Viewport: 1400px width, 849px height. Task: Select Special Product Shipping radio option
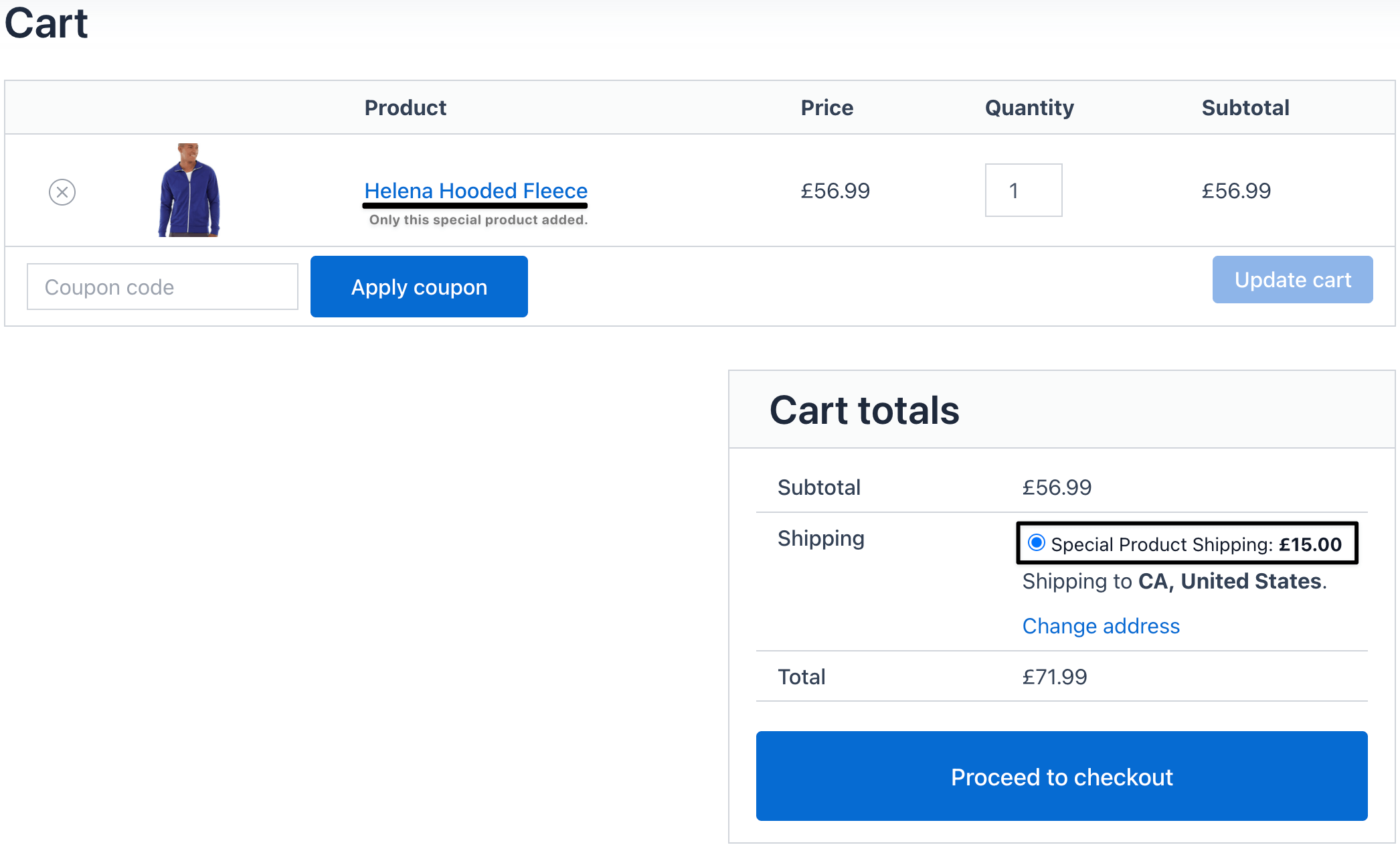pos(1037,542)
